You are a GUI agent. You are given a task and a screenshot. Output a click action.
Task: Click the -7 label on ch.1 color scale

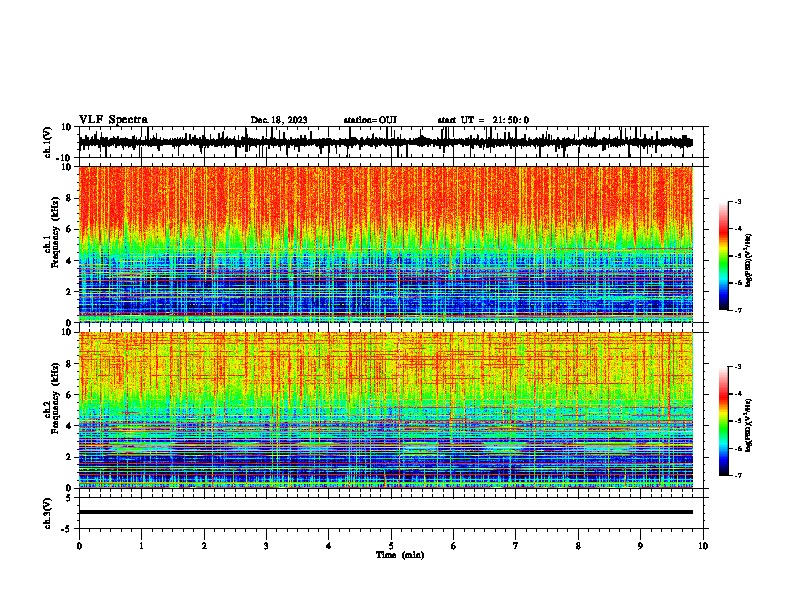coord(737,310)
